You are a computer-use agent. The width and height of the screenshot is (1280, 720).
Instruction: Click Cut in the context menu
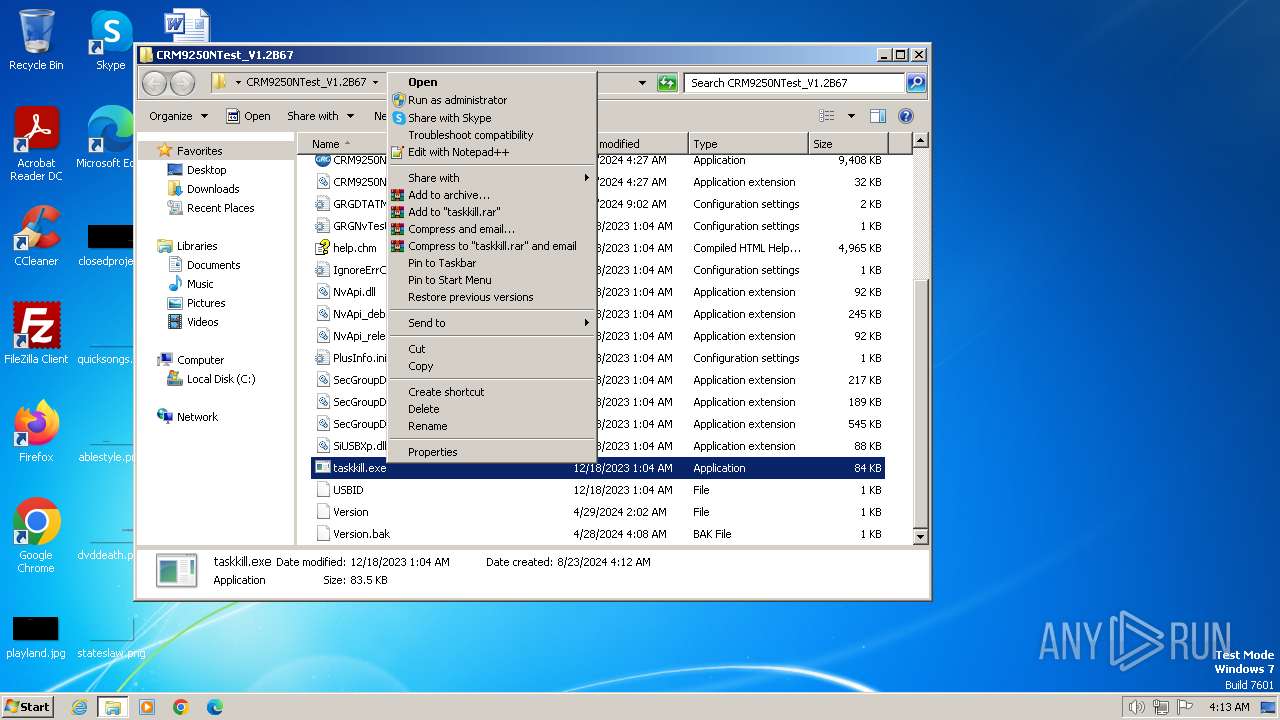(416, 349)
